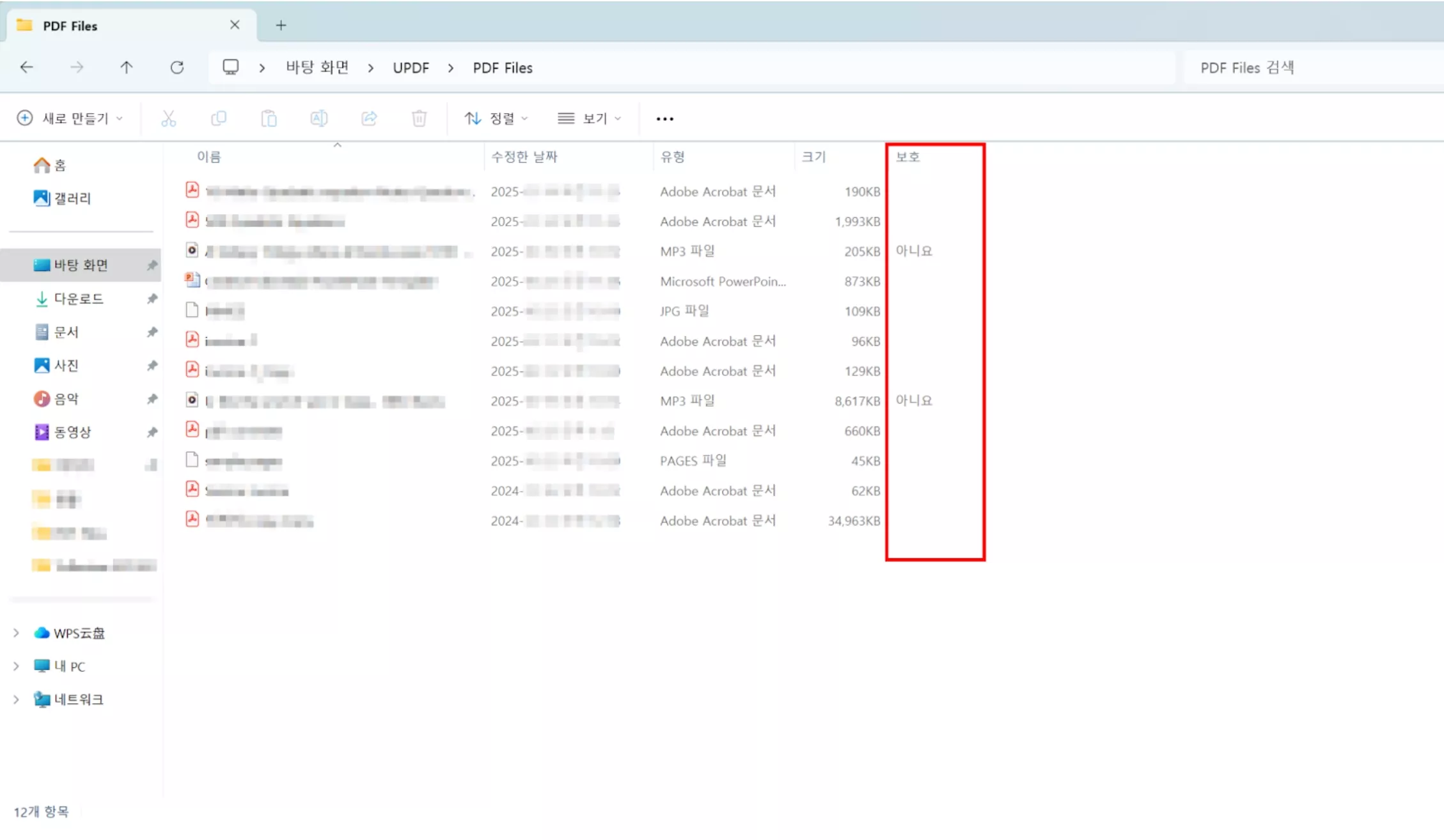Go up one folder level
Screen dimensions: 1444x840
[x=127, y=67]
